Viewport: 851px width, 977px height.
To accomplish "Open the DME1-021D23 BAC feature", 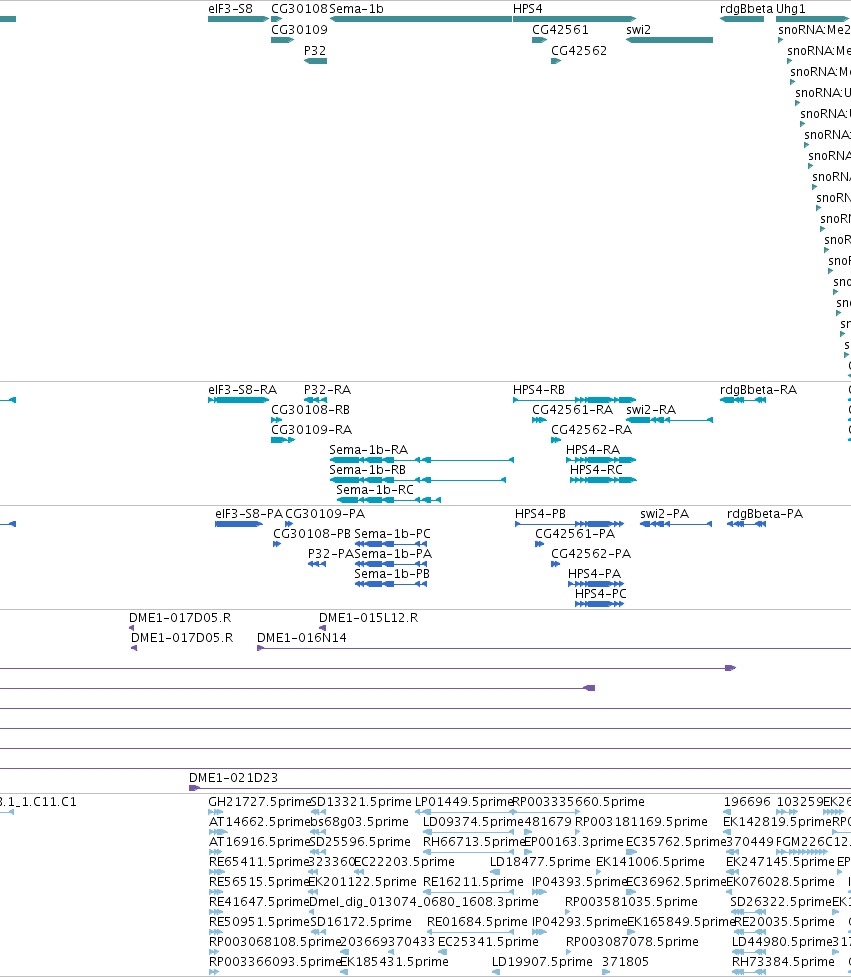I will click(520, 788).
